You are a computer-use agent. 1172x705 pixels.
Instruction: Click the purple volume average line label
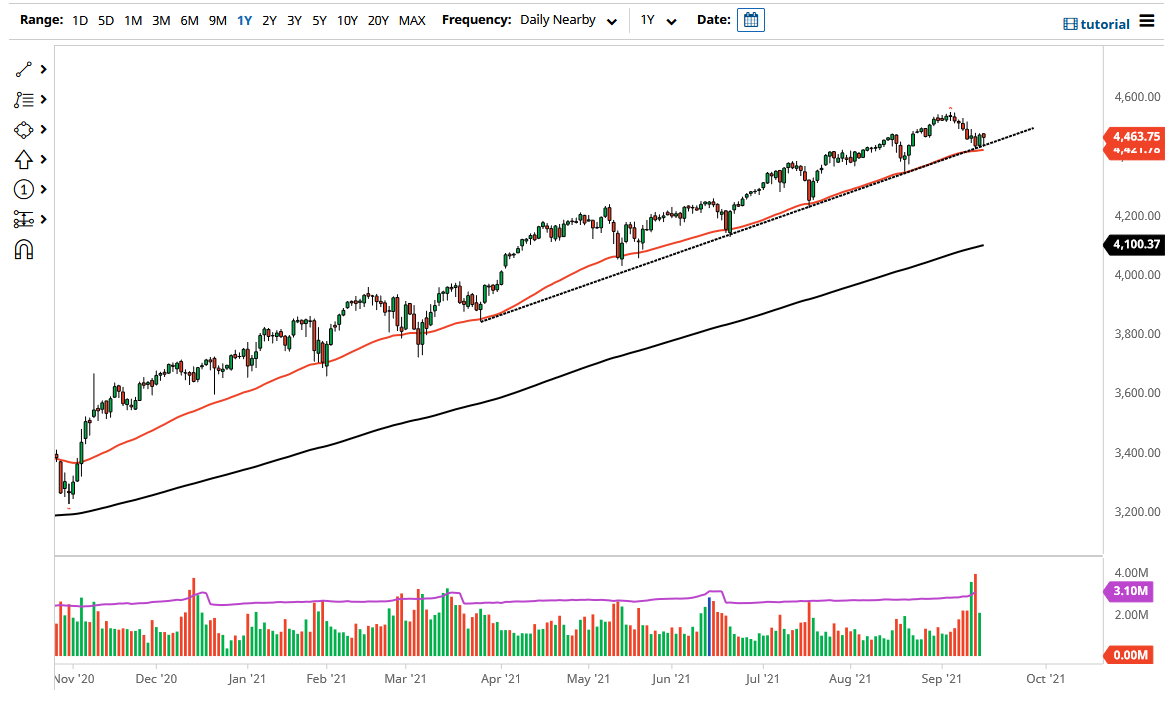pos(1130,592)
